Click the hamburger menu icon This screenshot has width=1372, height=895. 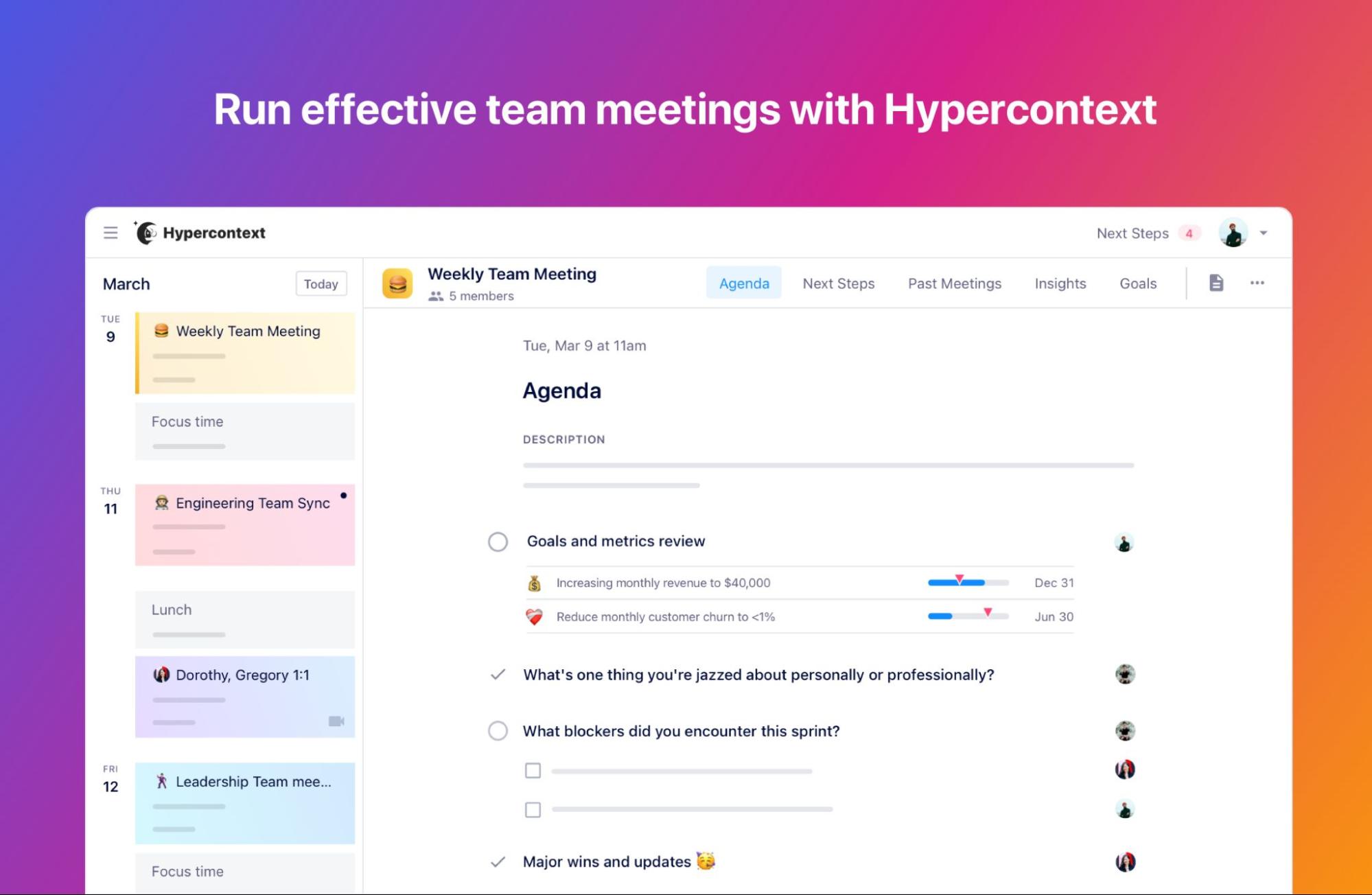coord(109,232)
